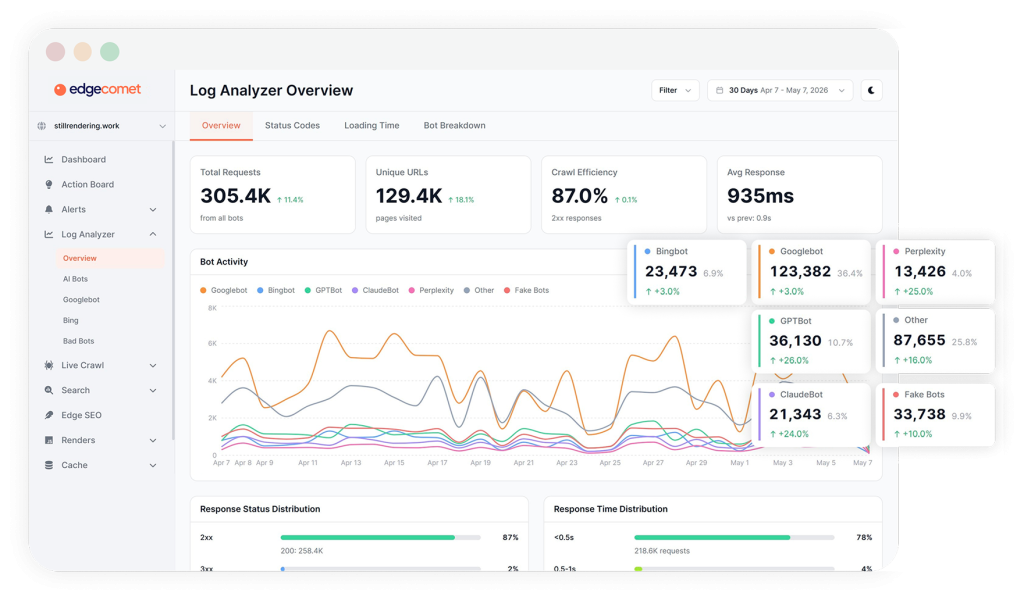Screen dimensions: 1024x600
Task: Toggle dark mode with the moon icon
Action: (x=871, y=90)
